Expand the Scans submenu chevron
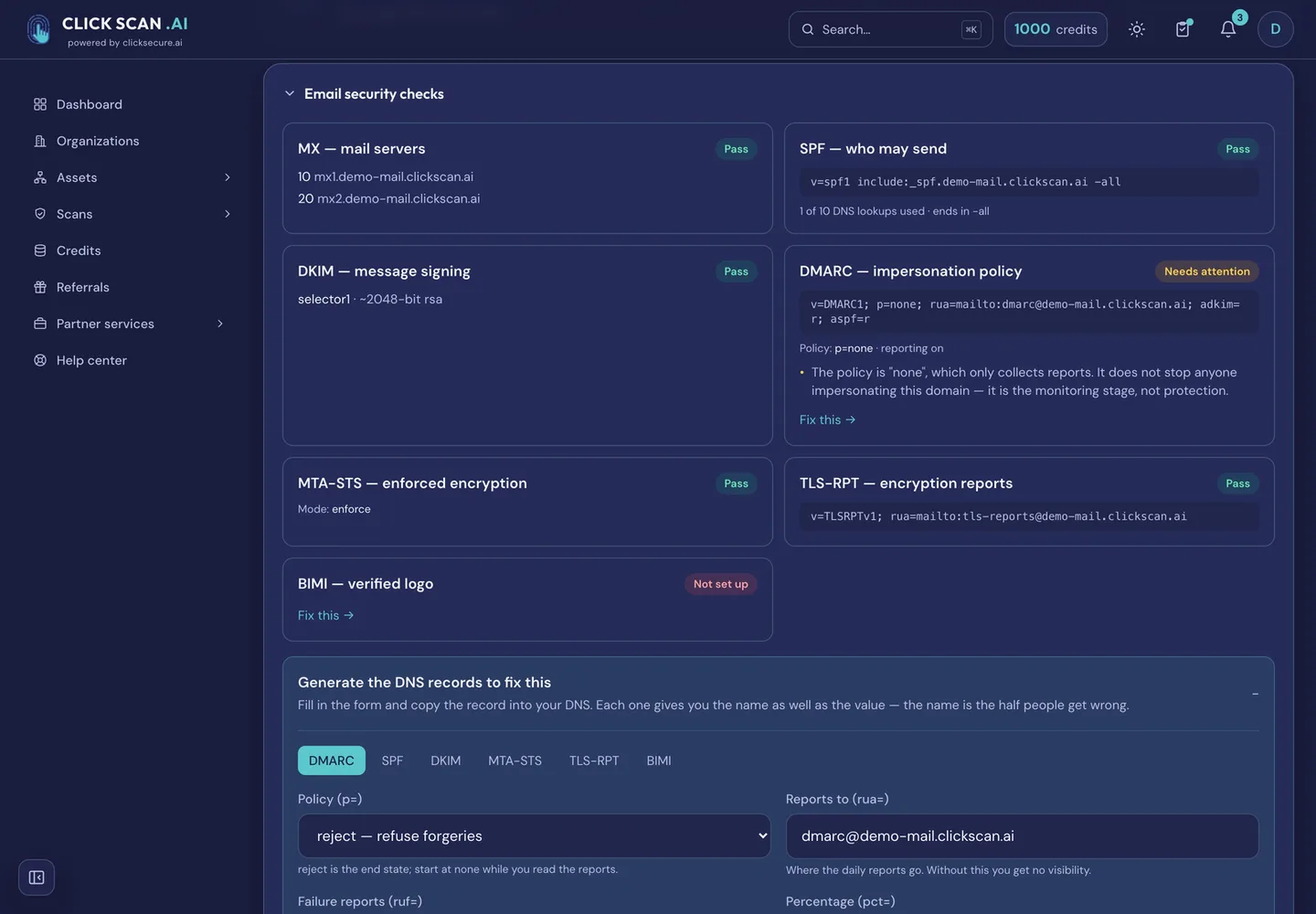This screenshot has width=1316, height=914. 228,214
